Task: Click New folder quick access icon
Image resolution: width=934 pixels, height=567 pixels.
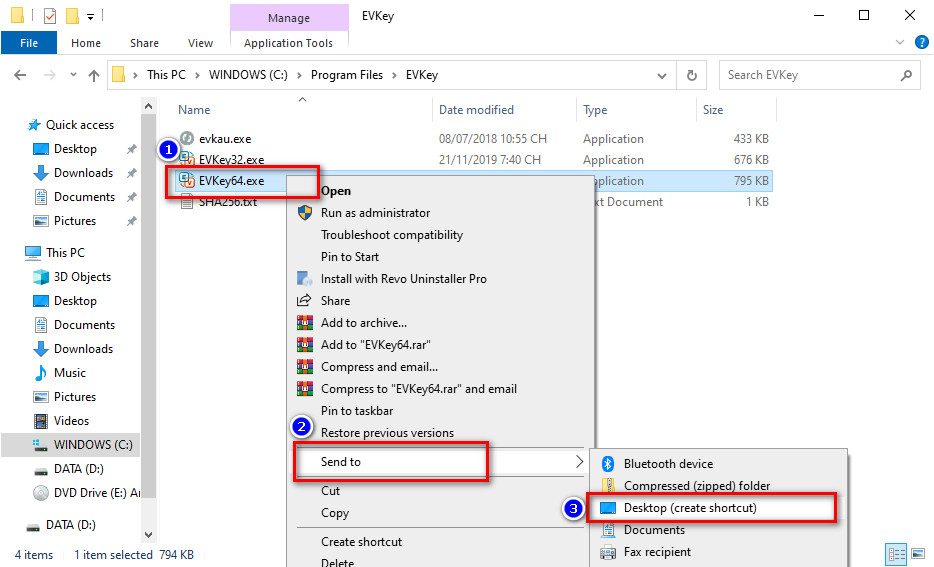Action: pyautogui.click(x=72, y=15)
